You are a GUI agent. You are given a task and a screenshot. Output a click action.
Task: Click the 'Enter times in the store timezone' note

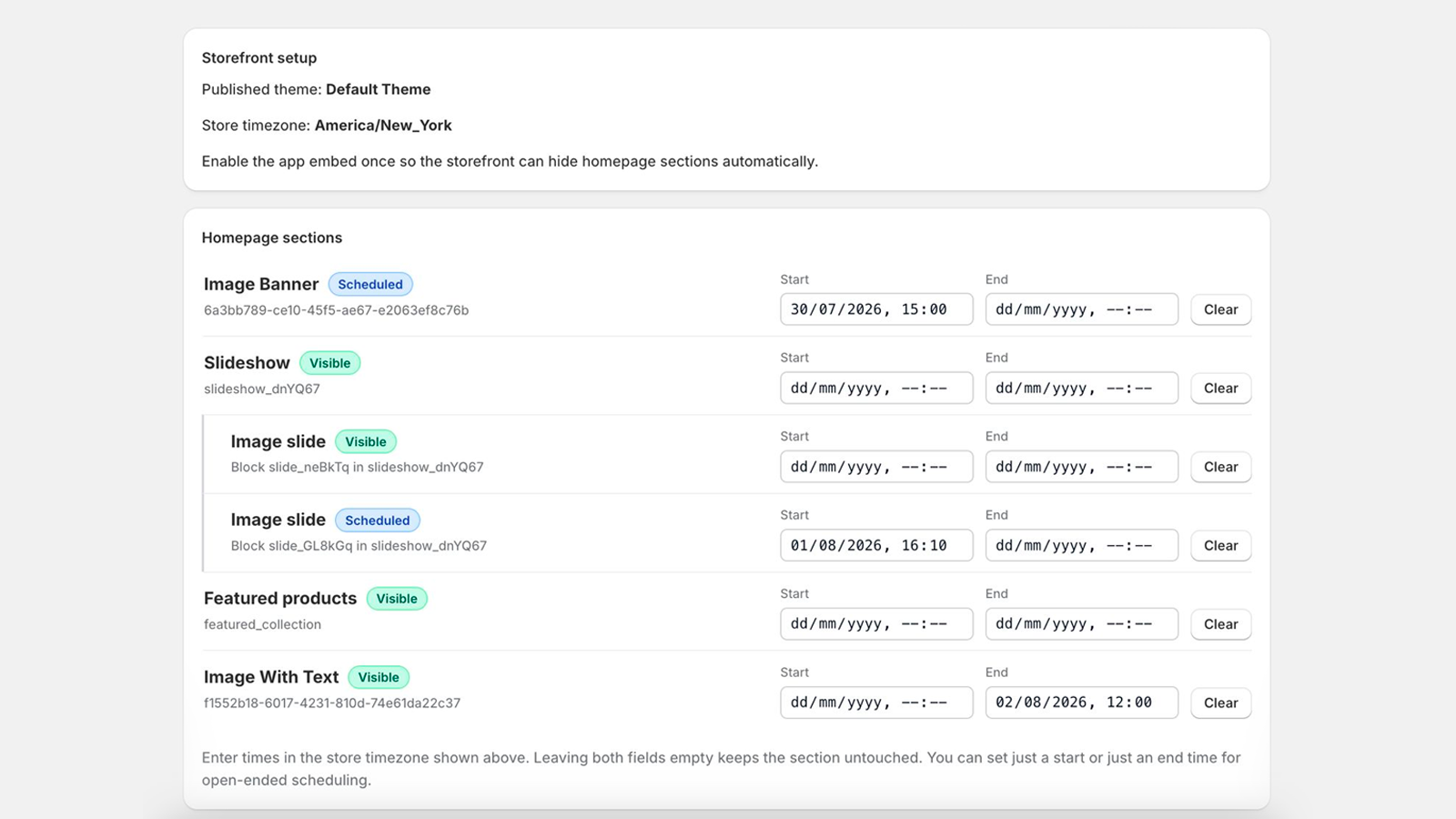(722, 769)
